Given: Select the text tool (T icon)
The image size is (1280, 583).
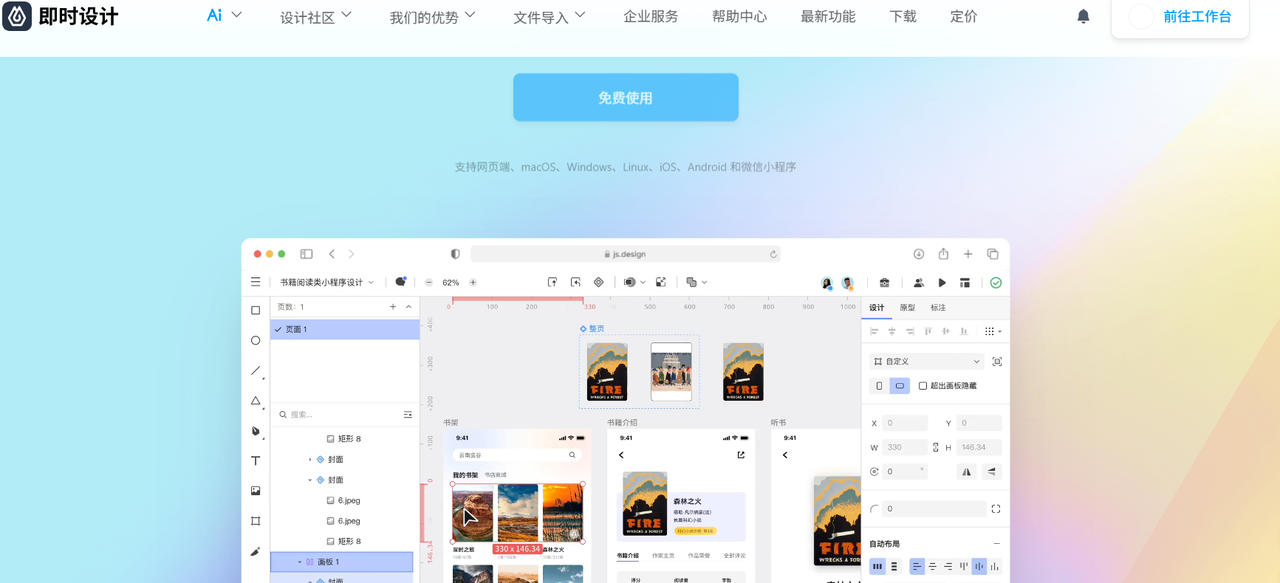Looking at the screenshot, I should (255, 461).
